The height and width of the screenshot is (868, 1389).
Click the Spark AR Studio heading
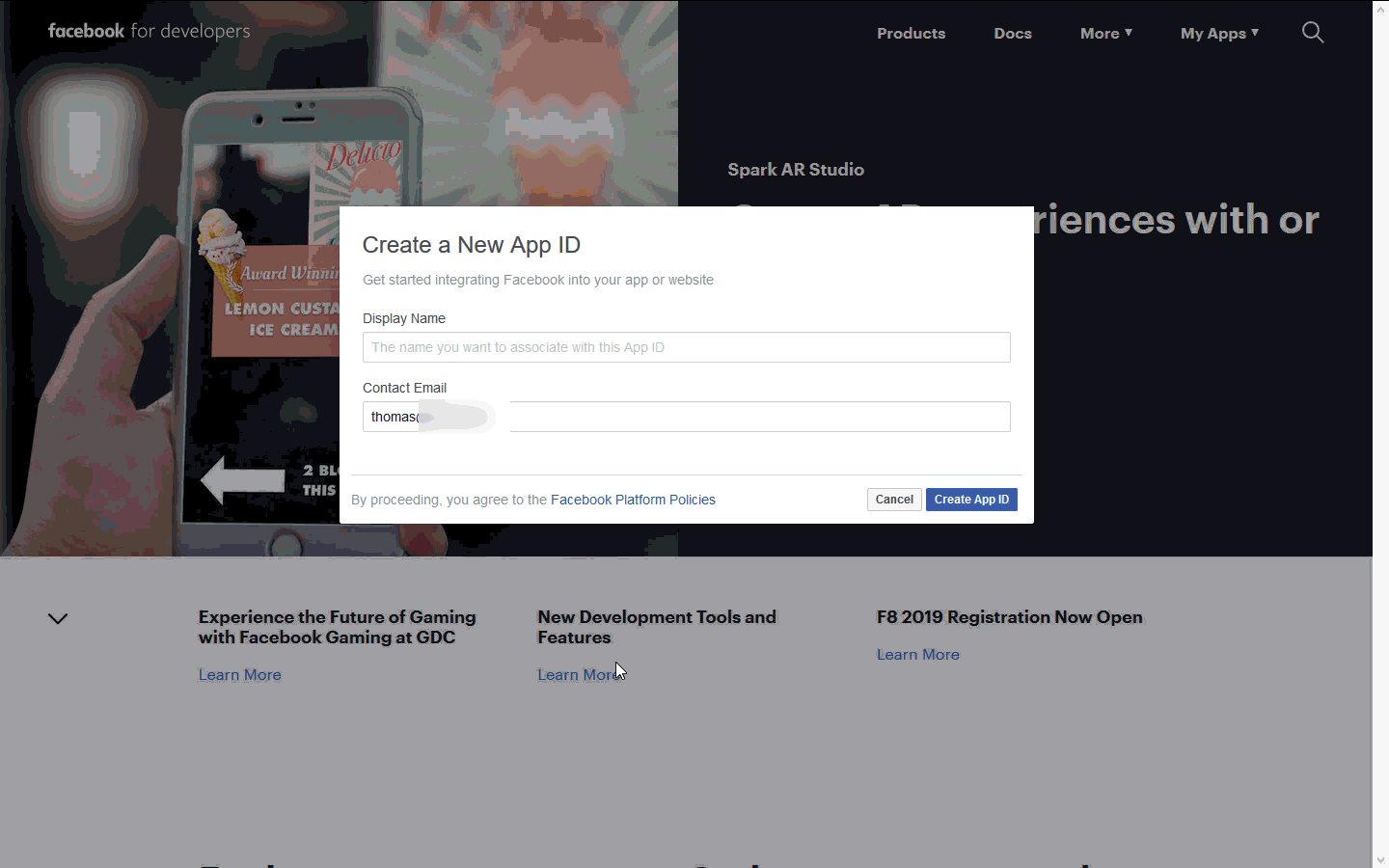point(796,170)
